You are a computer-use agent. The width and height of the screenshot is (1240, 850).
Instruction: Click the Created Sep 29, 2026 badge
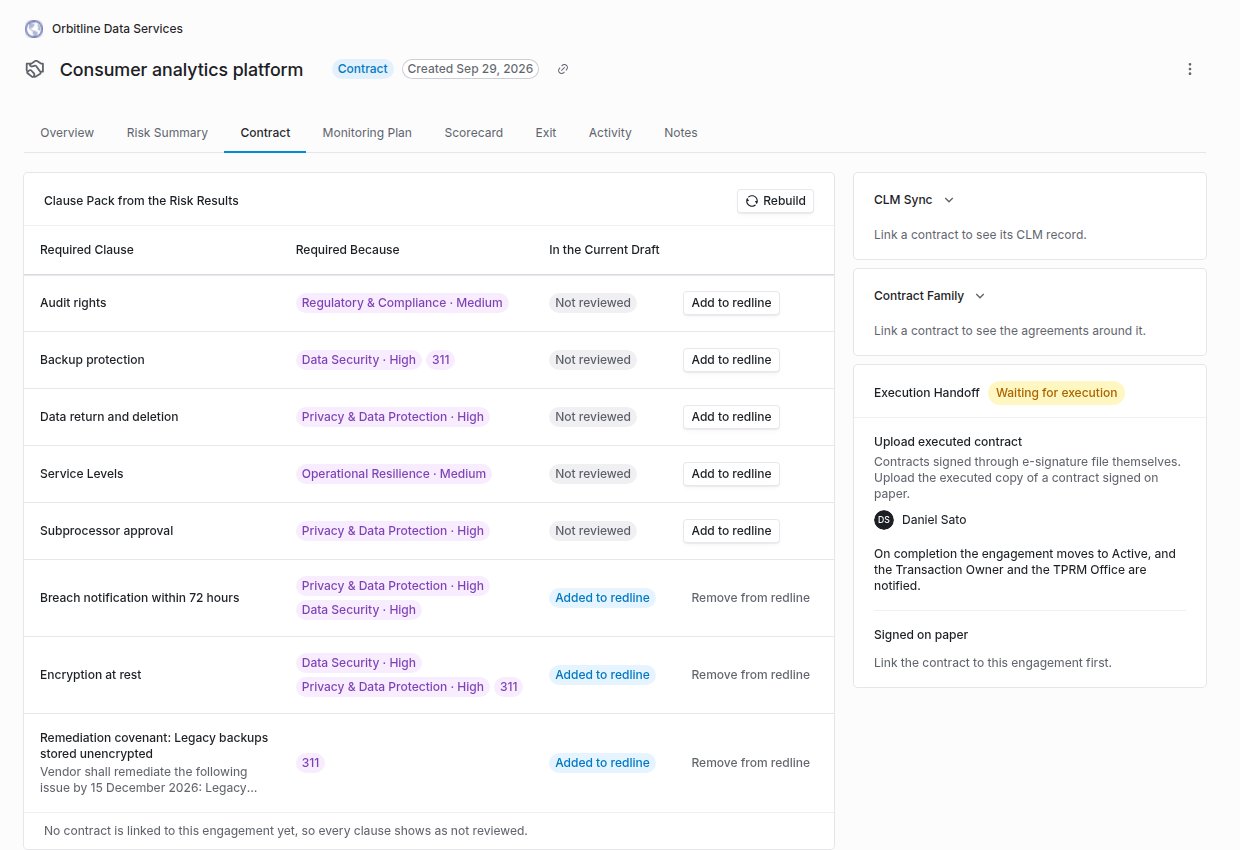[470, 69]
